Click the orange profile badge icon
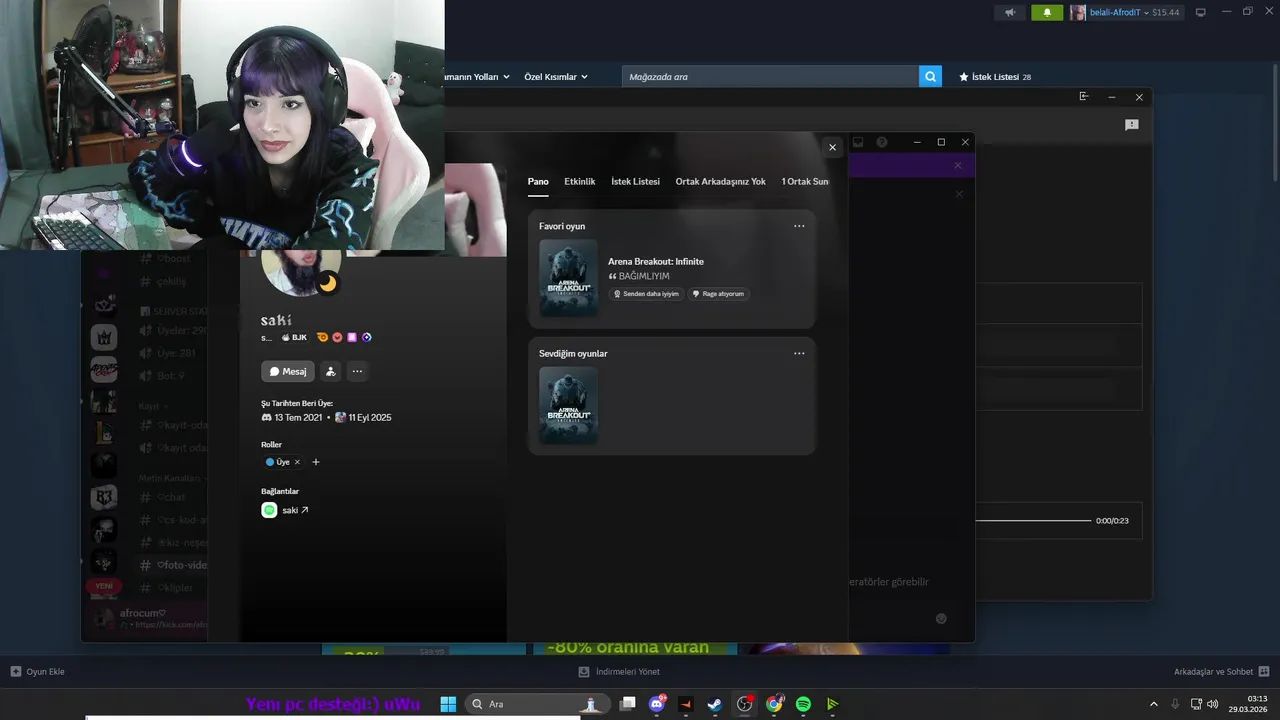The height and width of the screenshot is (720, 1280). 322,337
